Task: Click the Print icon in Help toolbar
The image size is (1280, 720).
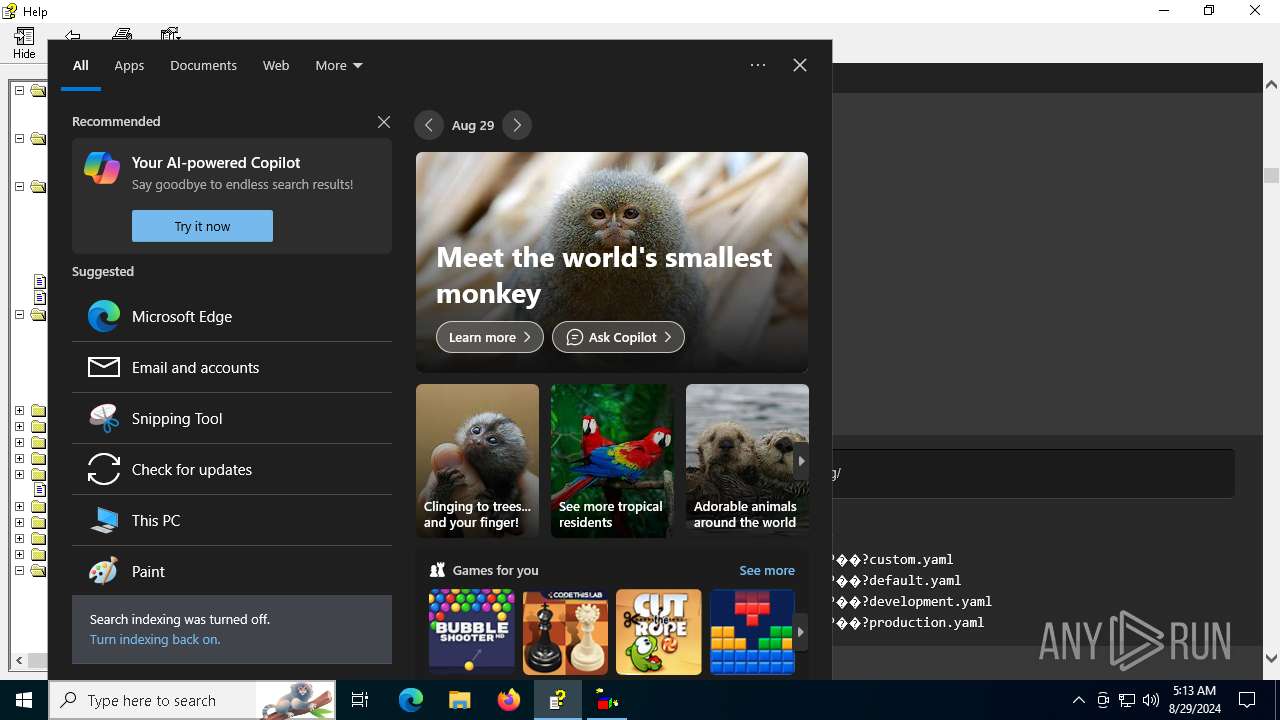Action: tap(122, 34)
